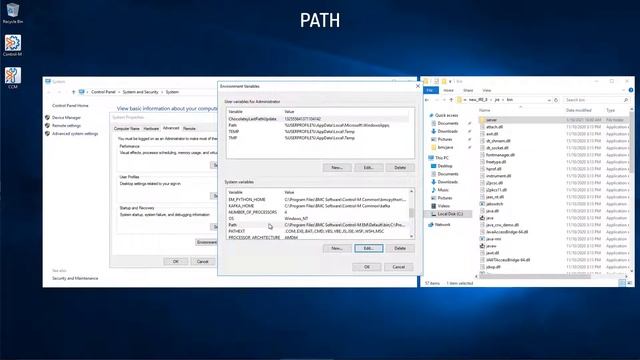Open Advanced system settings link
The width and height of the screenshot is (640, 360).
(75, 134)
